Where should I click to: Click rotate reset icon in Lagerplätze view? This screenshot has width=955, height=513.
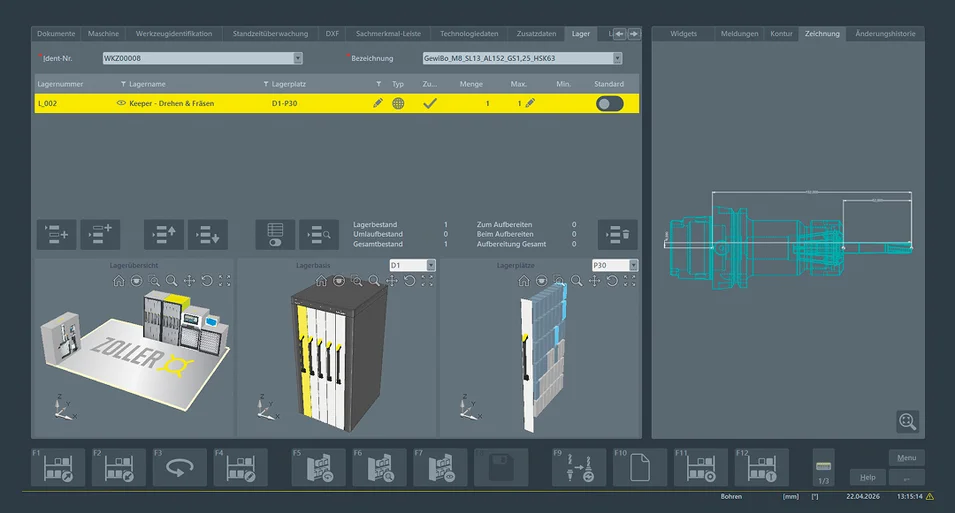[612, 281]
